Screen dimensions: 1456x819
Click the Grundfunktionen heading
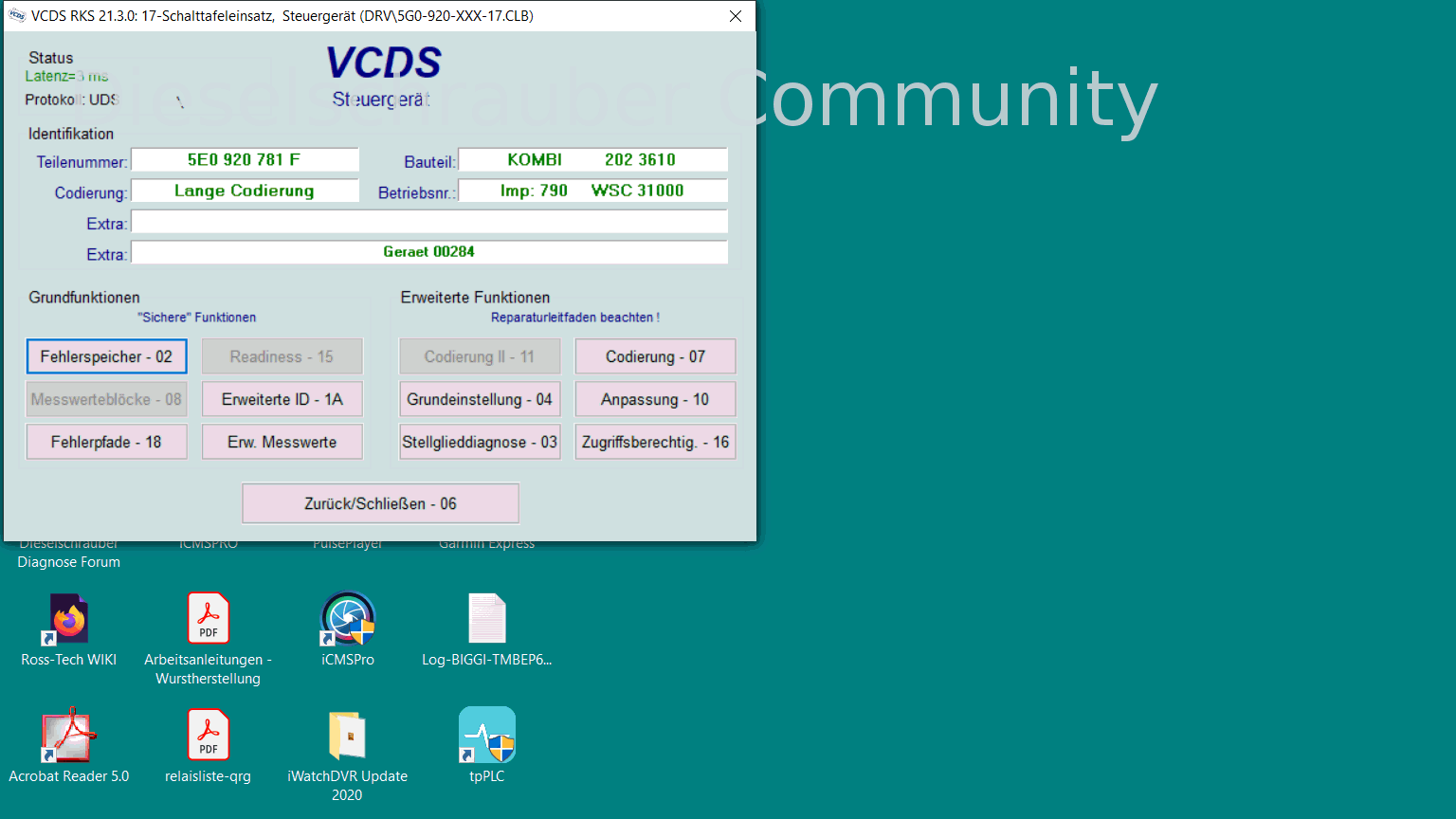tap(84, 298)
